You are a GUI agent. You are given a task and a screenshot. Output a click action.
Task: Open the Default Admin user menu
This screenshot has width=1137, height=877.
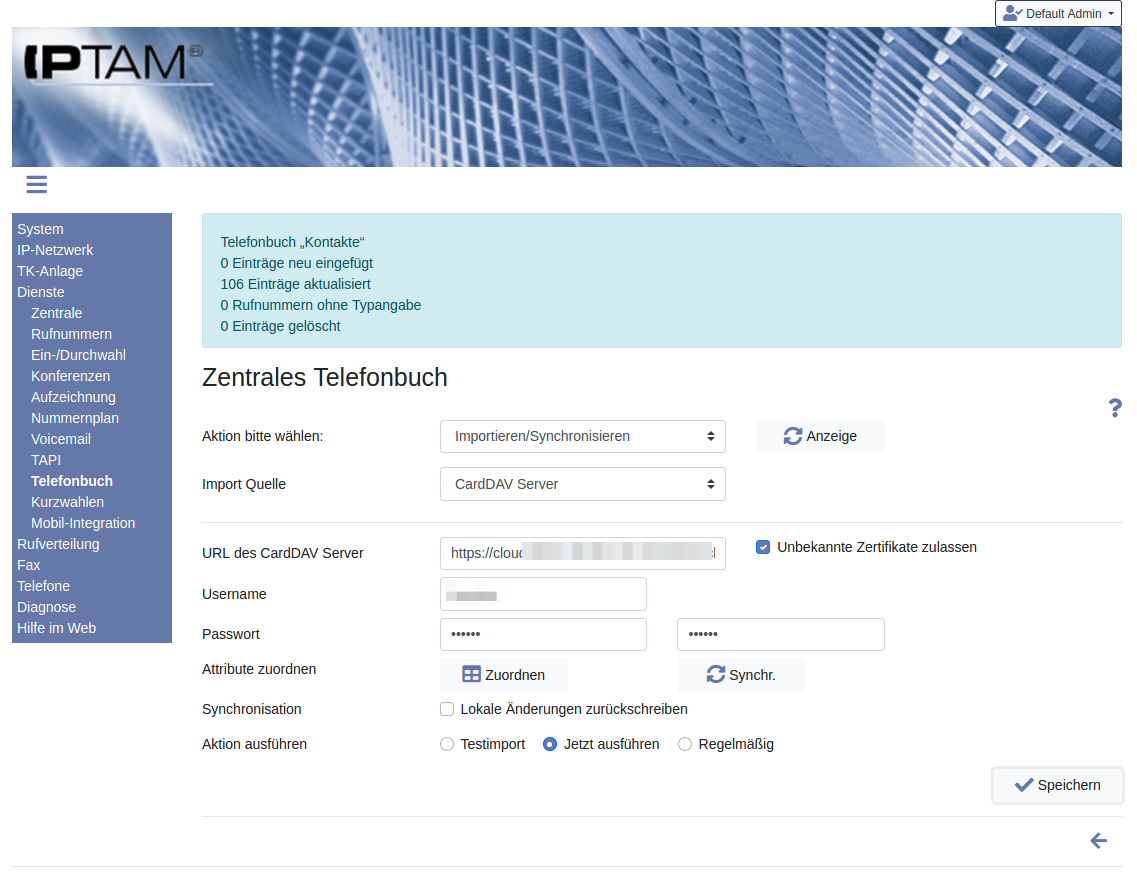1058,14
